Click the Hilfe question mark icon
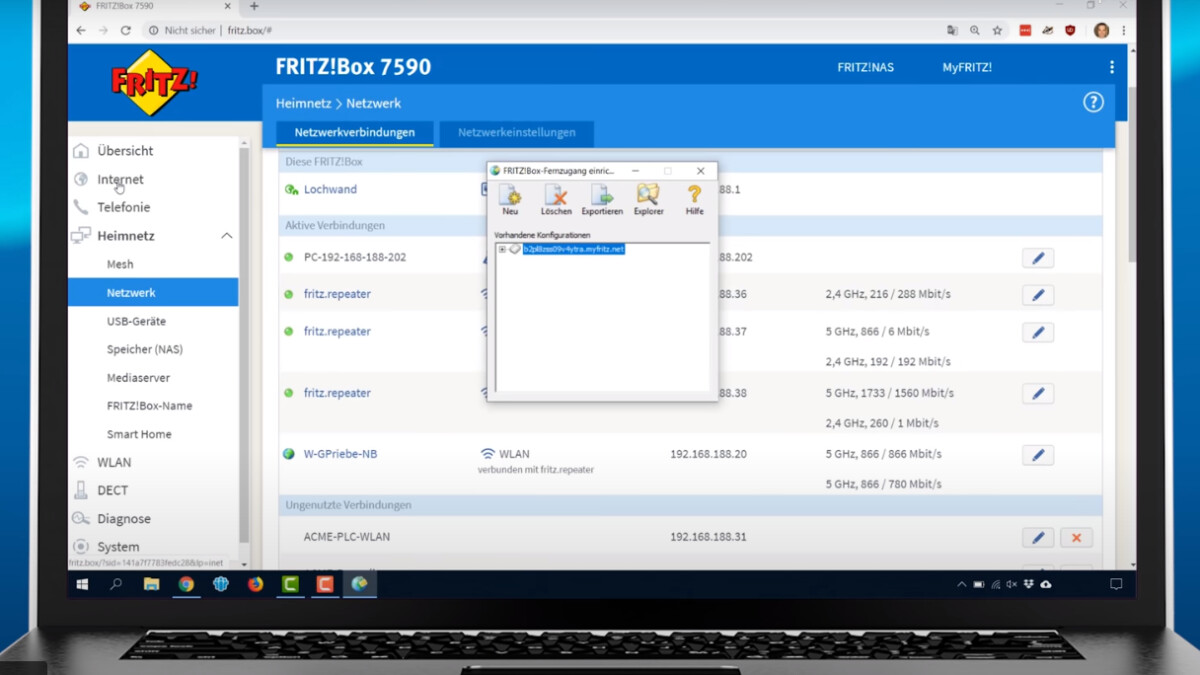Screen dimensions: 1200x675 pos(694,198)
